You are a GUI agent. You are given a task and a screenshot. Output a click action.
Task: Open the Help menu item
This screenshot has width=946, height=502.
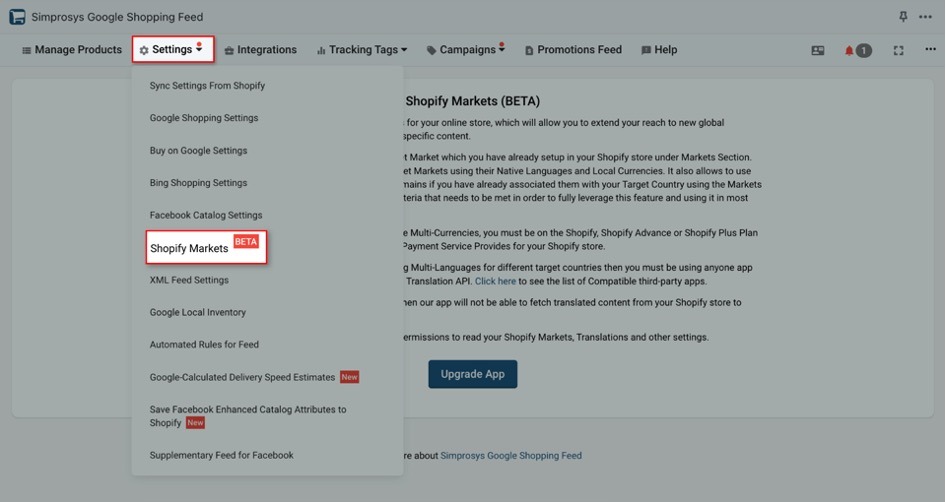click(x=659, y=50)
